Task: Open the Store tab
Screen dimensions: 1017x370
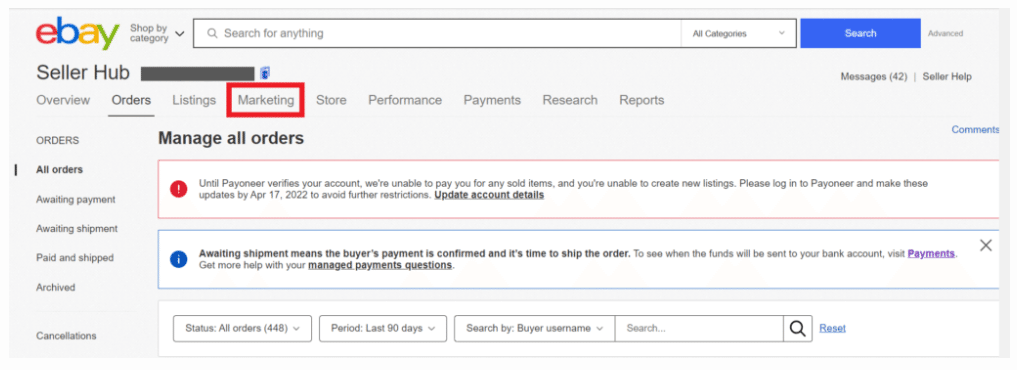Action: point(331,100)
